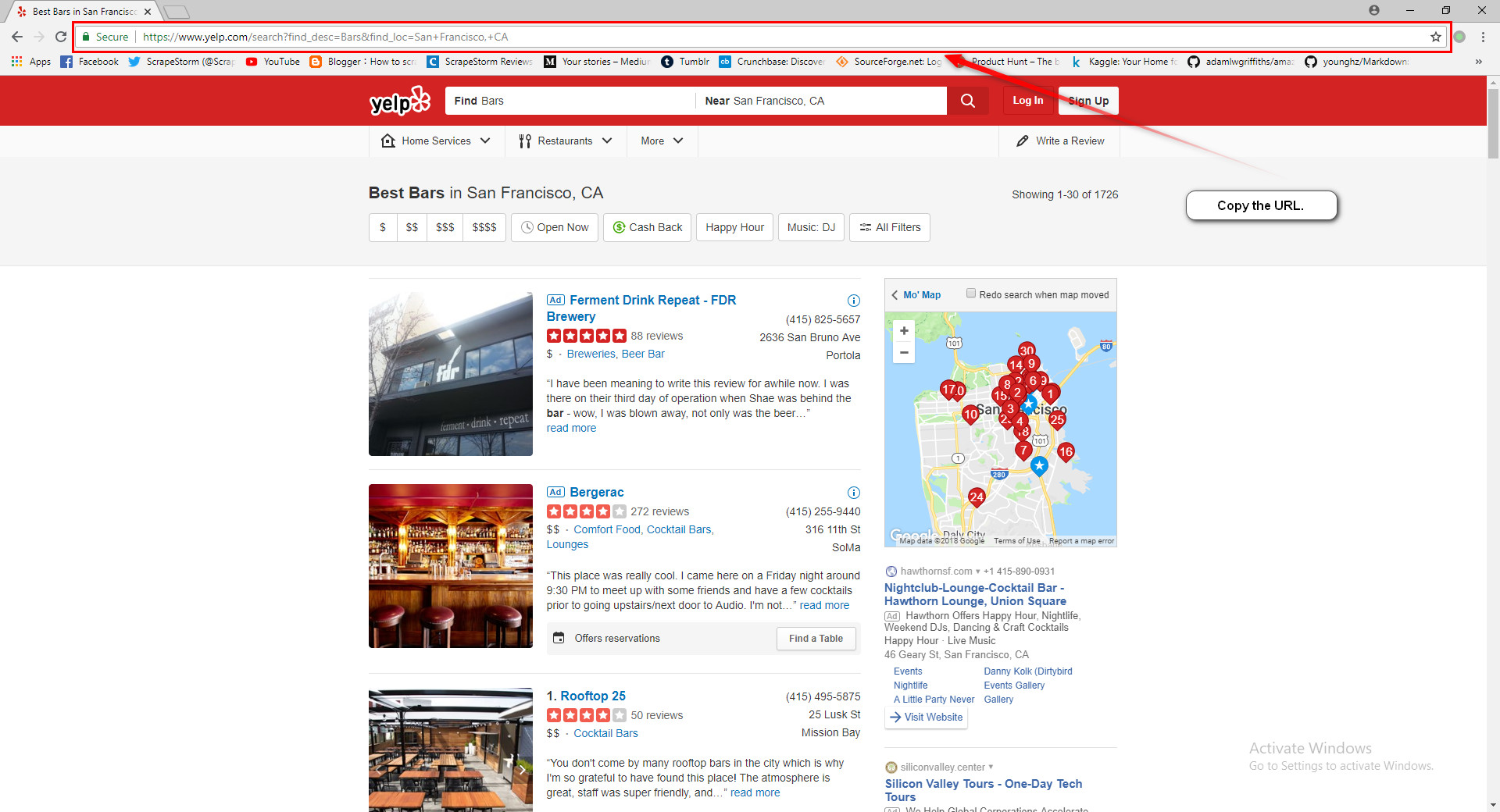Open the Facebook bookmark
The height and width of the screenshot is (812, 1500).
click(x=90, y=62)
